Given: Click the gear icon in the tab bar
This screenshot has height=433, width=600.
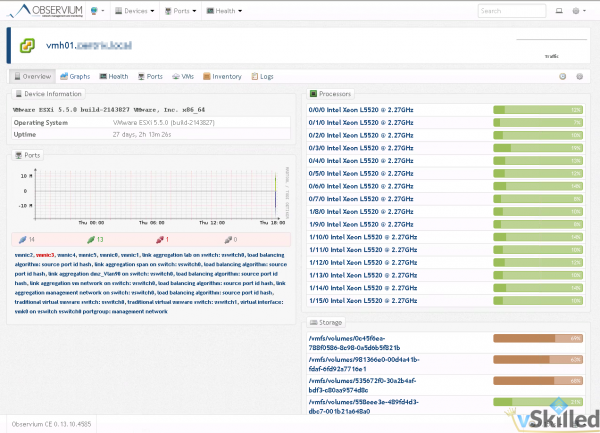Looking at the screenshot, I should coord(580,77).
